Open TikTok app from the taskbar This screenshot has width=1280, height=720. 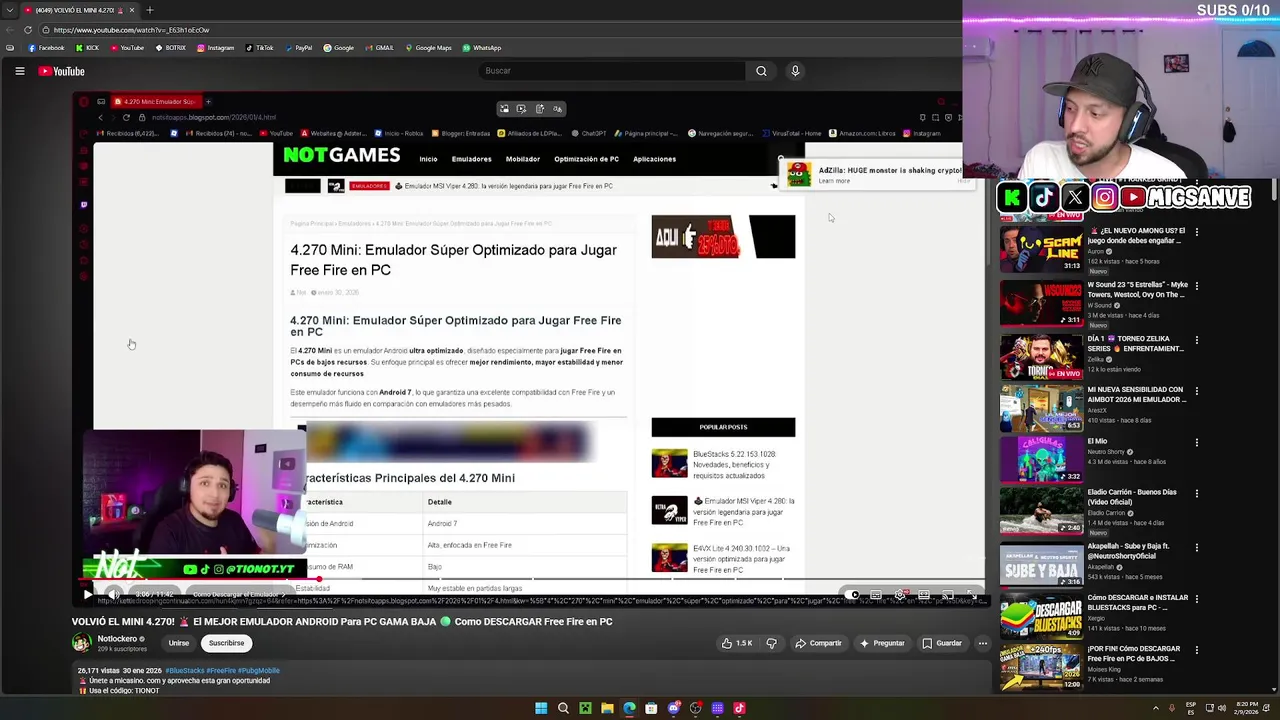(740, 708)
